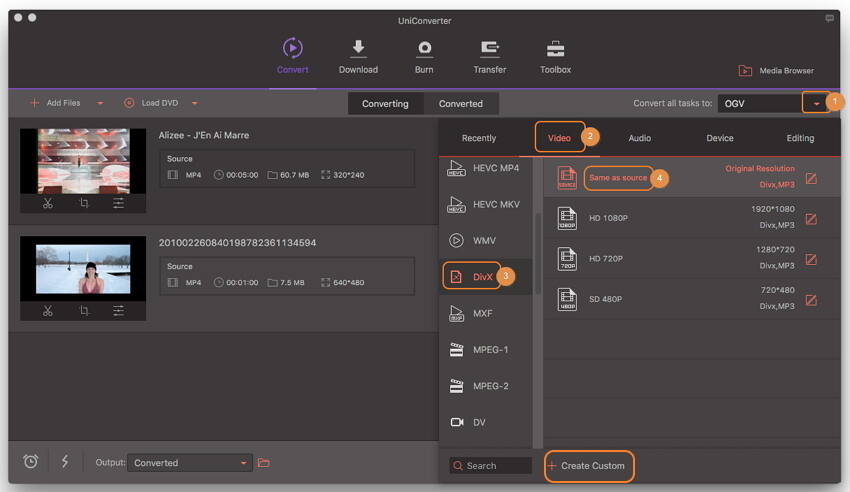The height and width of the screenshot is (492, 850).
Task: Click the Alizee video thumbnail
Action: point(83,161)
